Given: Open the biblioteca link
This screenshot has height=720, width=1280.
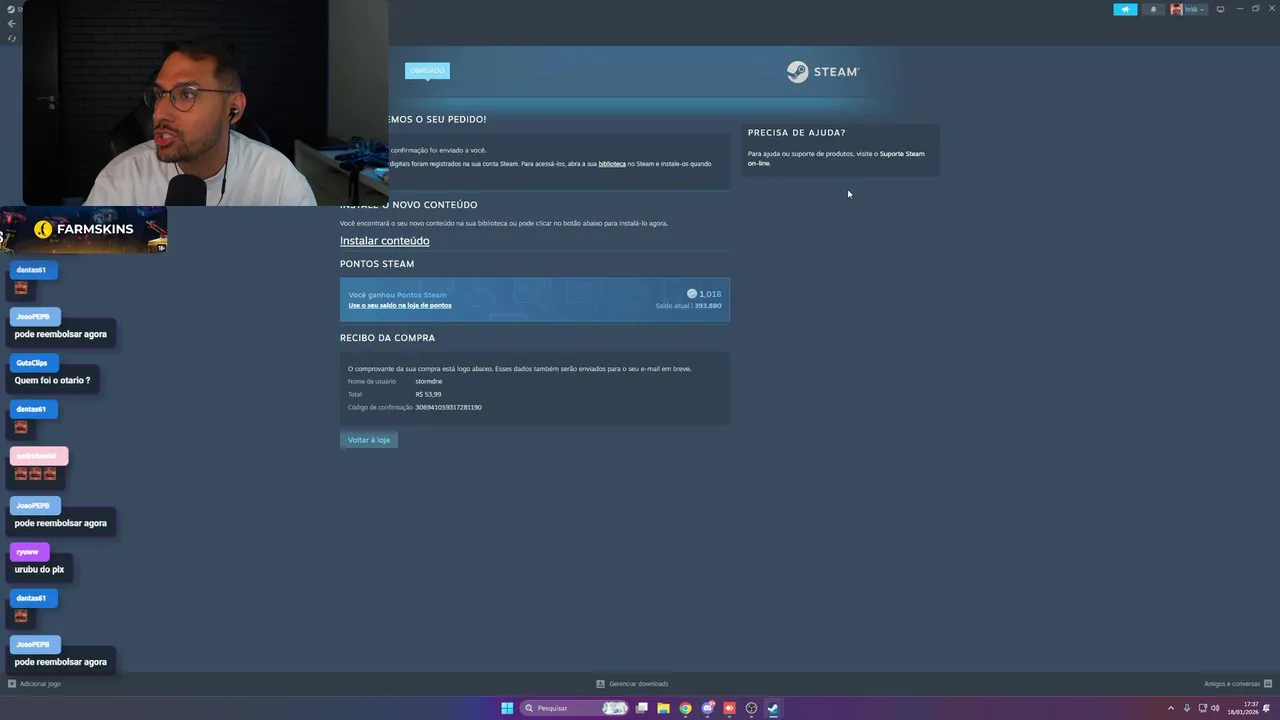Looking at the screenshot, I should (612, 164).
